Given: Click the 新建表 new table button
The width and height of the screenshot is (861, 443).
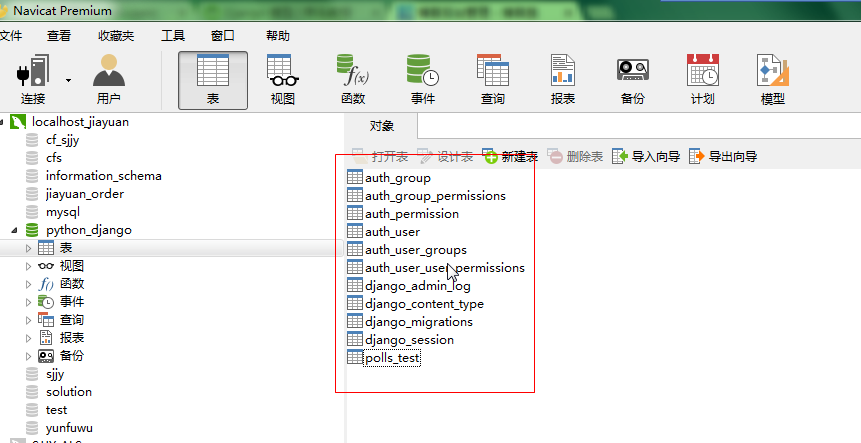Looking at the screenshot, I should point(510,157).
